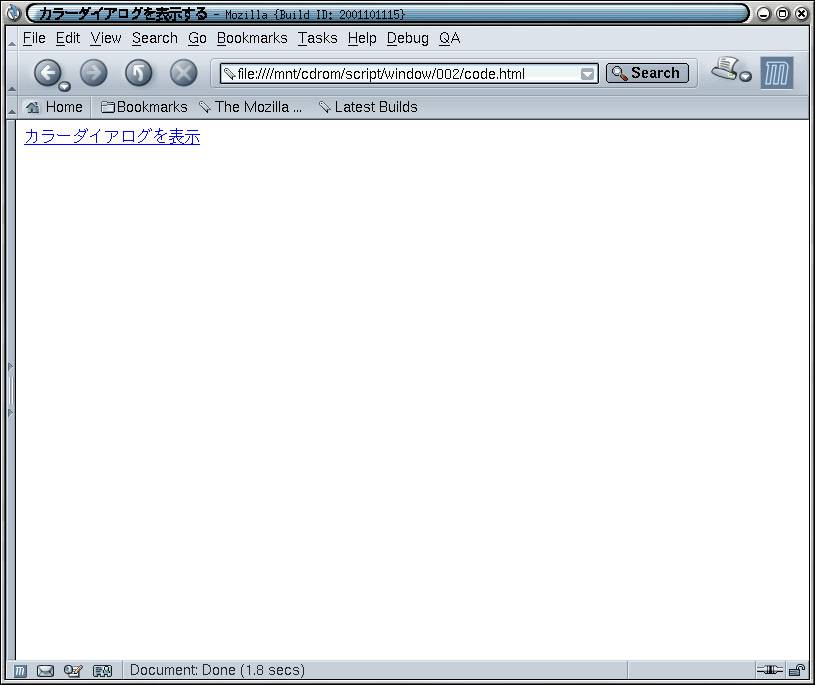Open the Debug menu
815x685 pixels.
point(408,38)
